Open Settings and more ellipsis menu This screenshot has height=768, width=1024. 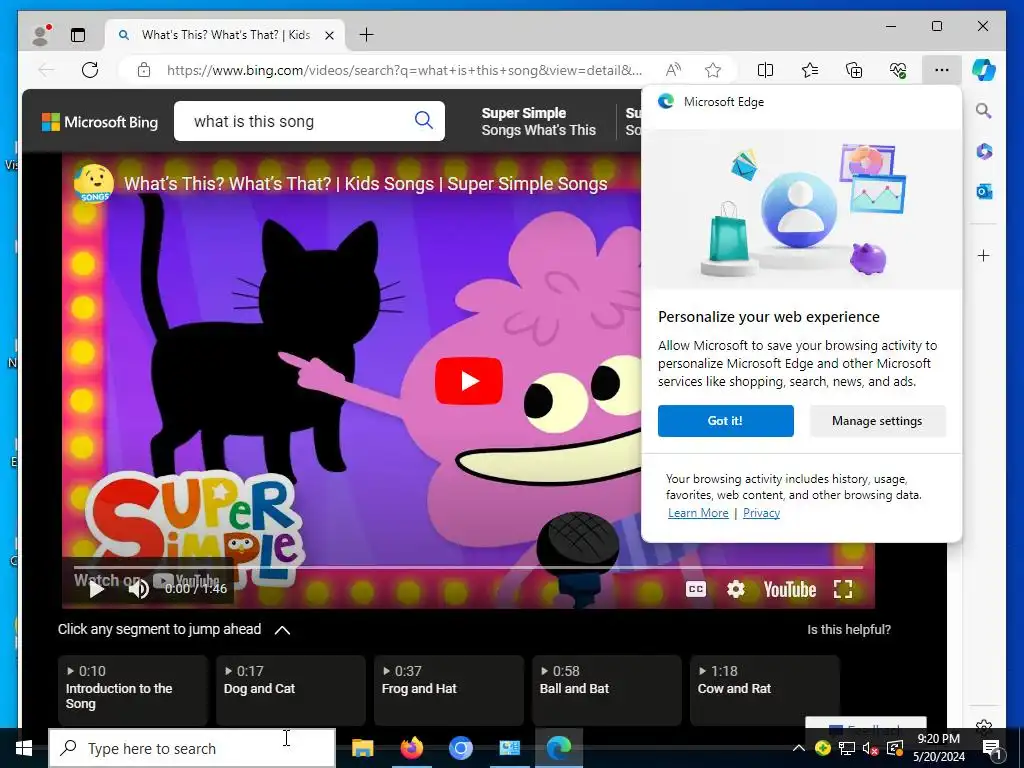coord(941,70)
